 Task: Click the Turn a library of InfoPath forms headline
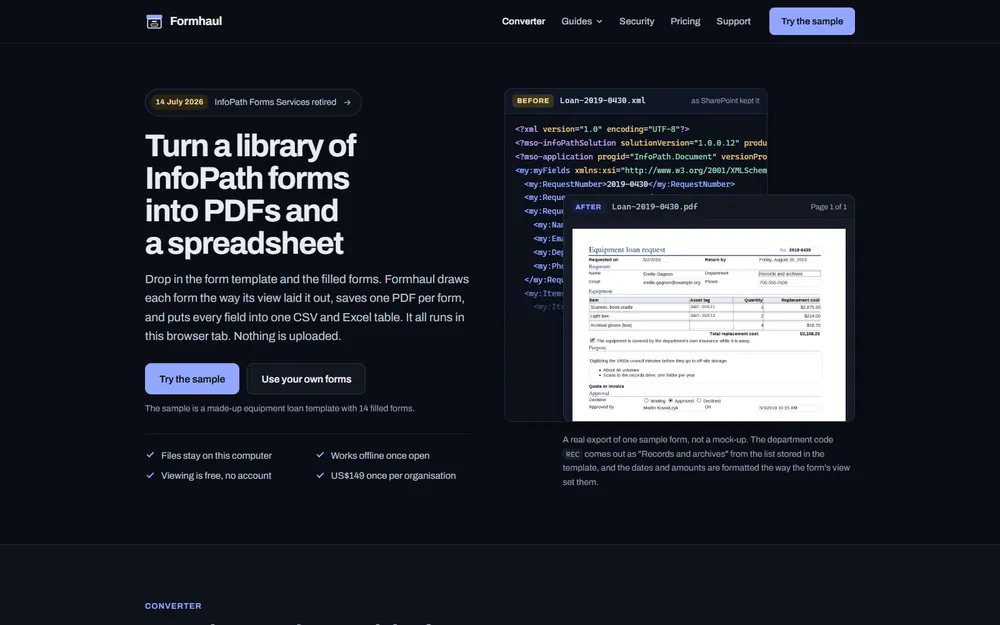(x=250, y=194)
